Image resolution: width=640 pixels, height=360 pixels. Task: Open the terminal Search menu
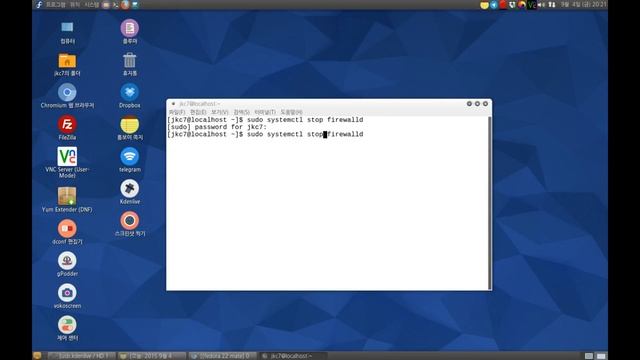pyautogui.click(x=241, y=112)
